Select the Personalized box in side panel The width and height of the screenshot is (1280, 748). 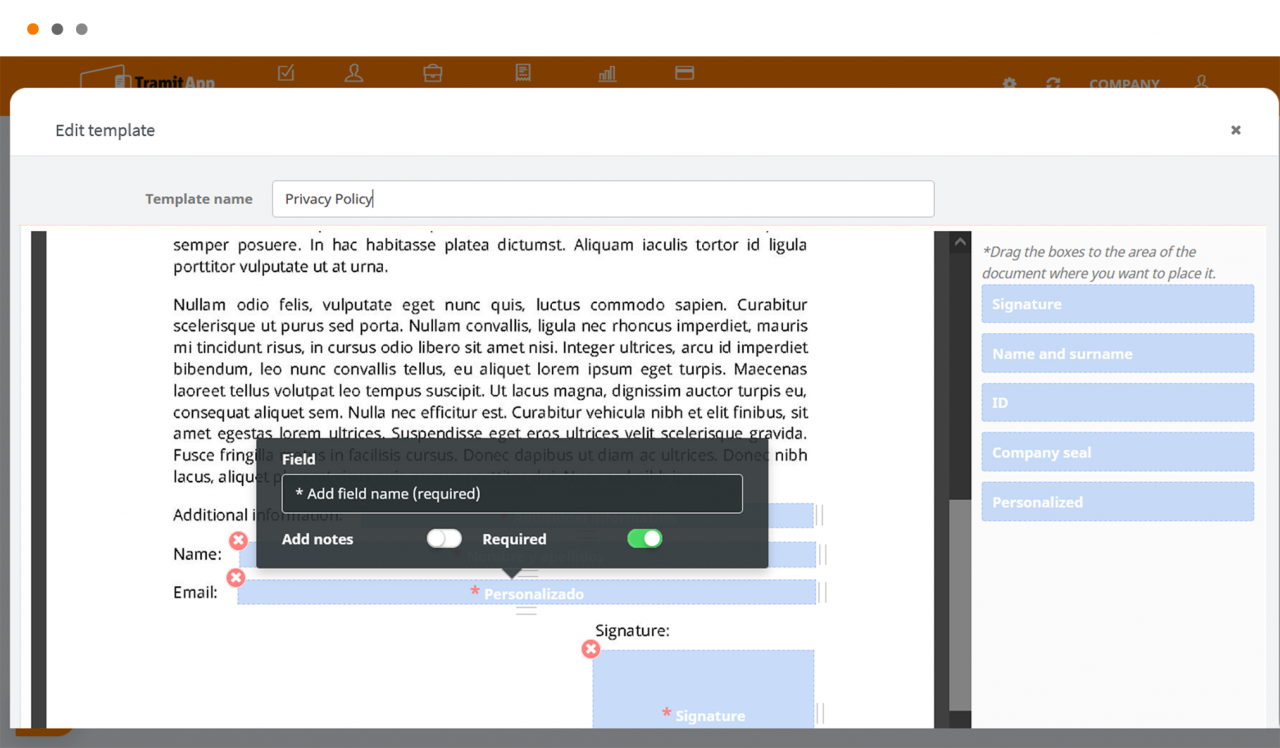tap(1117, 502)
